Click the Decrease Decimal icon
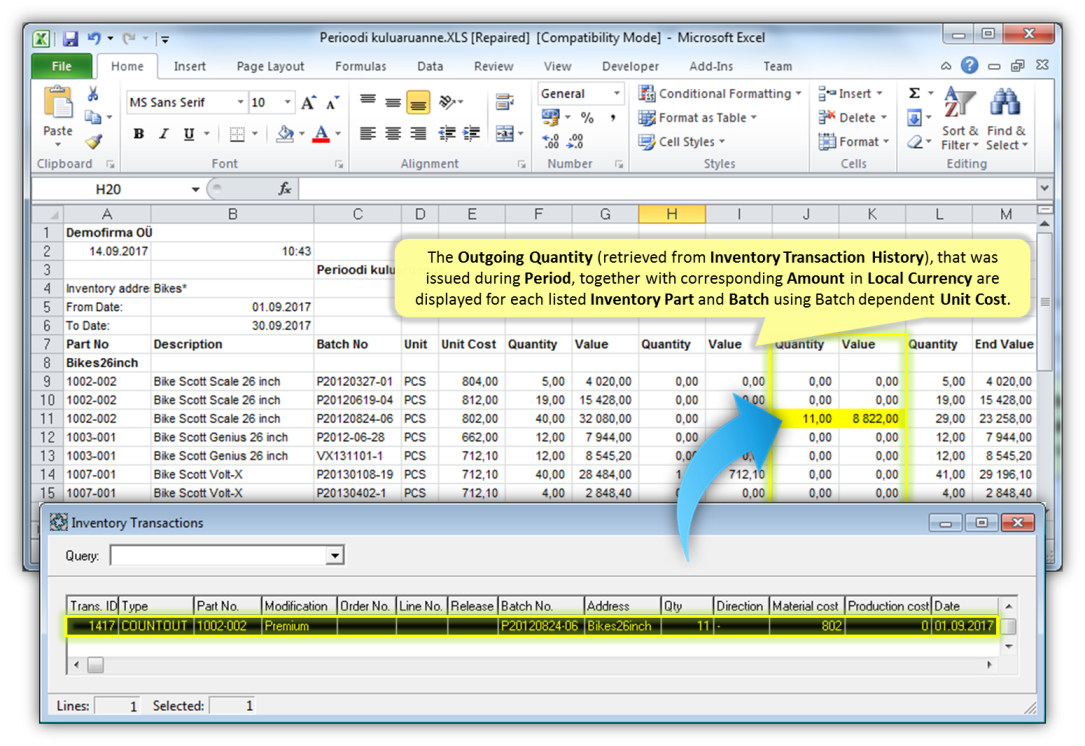The width and height of the screenshot is (1085, 746). coord(575,141)
